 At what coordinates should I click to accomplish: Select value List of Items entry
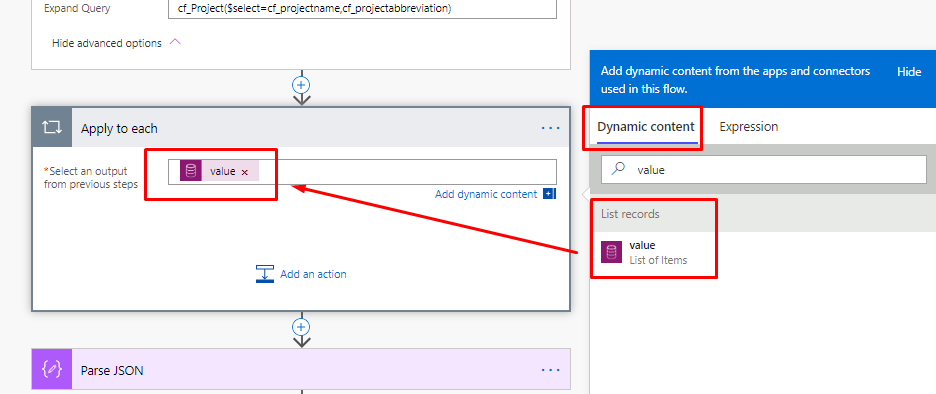click(654, 253)
